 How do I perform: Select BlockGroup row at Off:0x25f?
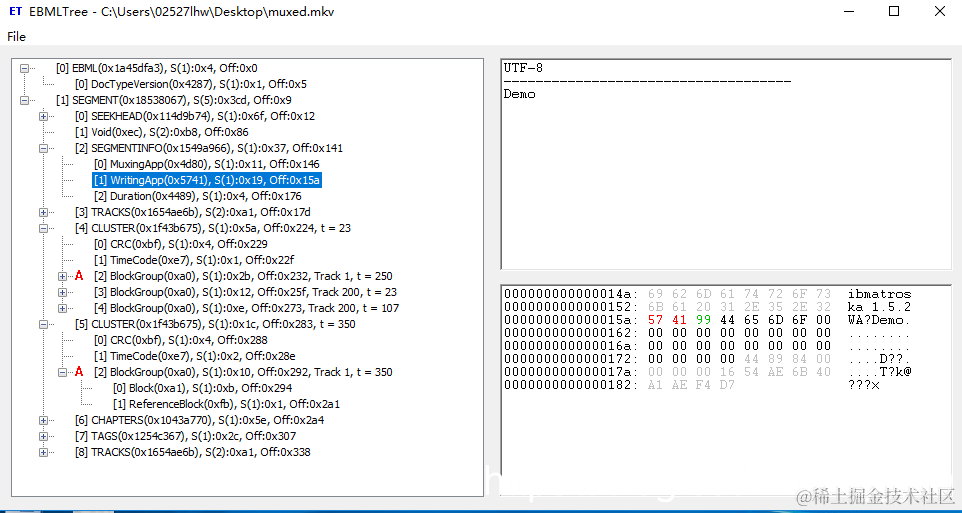pos(245,292)
